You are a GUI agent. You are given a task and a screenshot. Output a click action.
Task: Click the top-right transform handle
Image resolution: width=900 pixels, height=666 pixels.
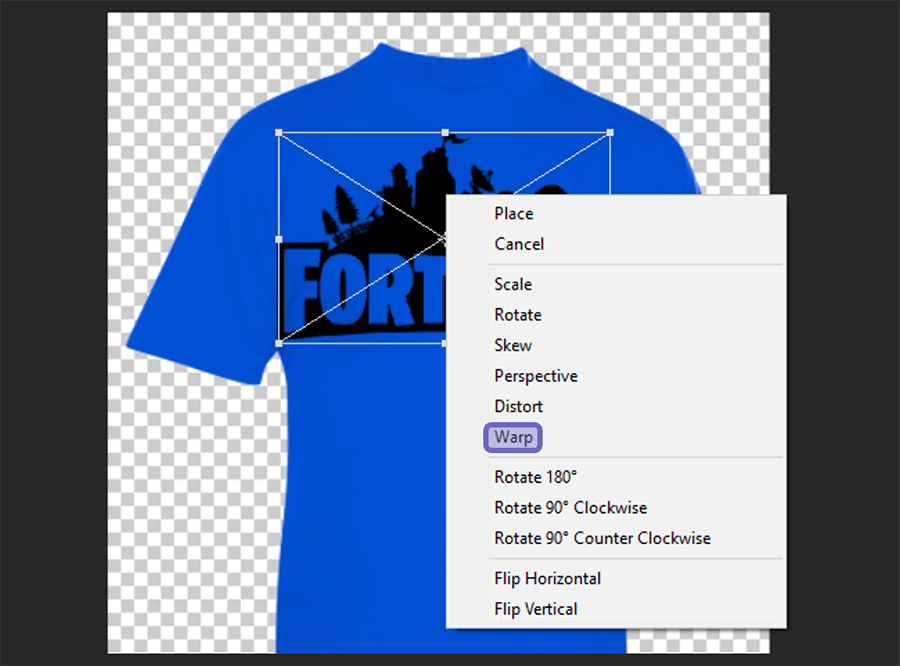click(610, 133)
